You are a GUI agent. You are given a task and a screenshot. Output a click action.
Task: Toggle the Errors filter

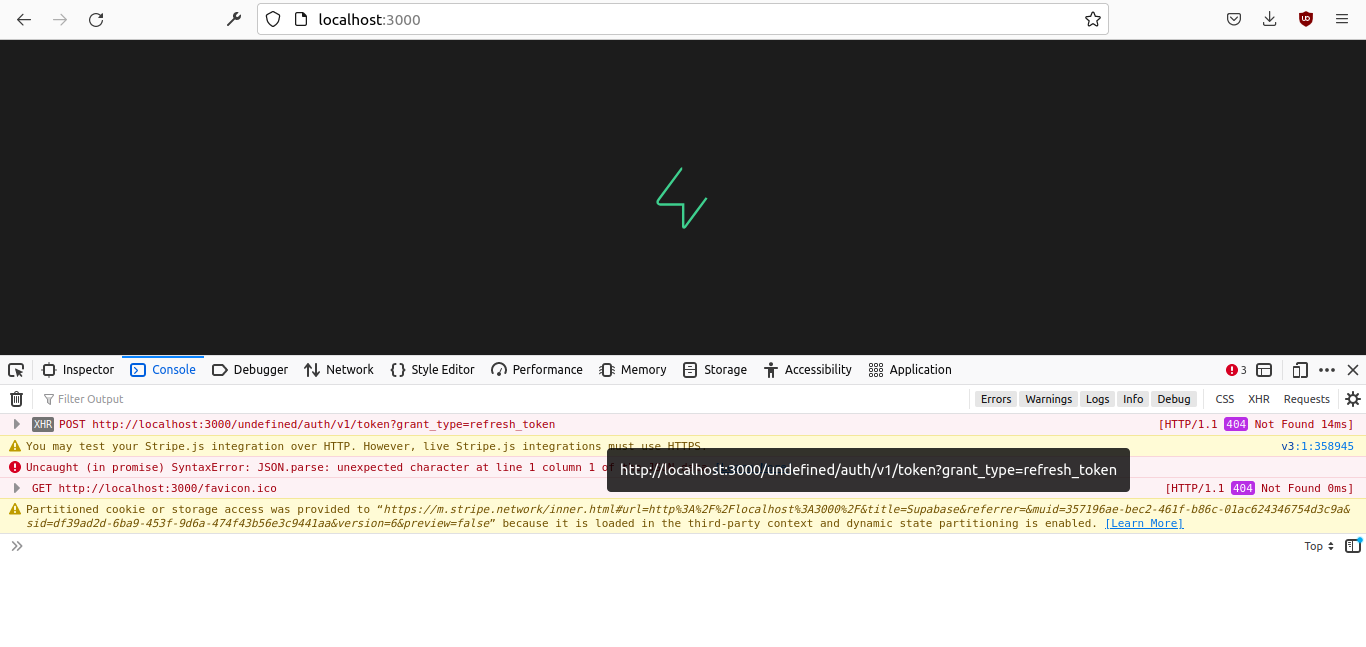click(996, 399)
